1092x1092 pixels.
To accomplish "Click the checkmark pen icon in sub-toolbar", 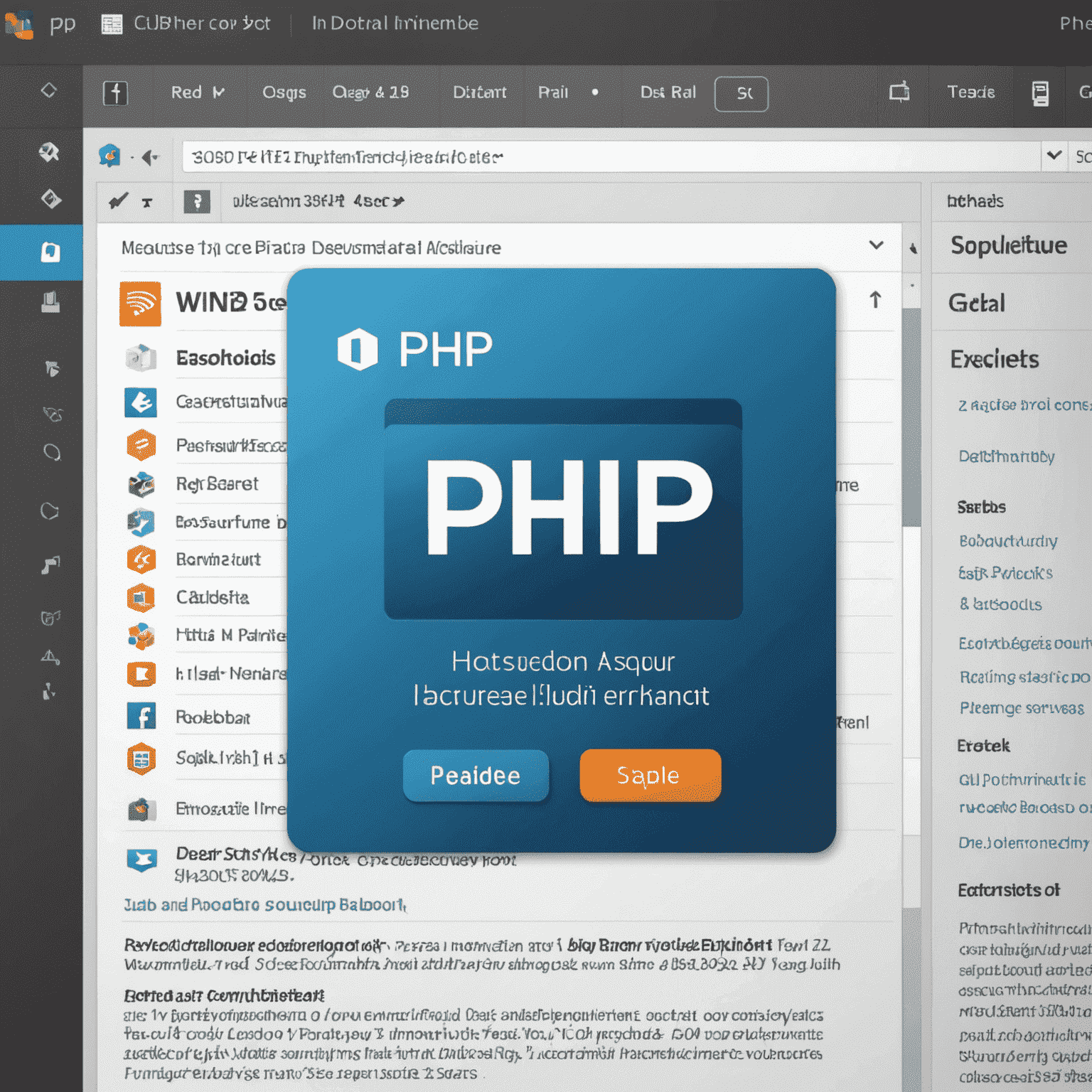I will point(118,201).
